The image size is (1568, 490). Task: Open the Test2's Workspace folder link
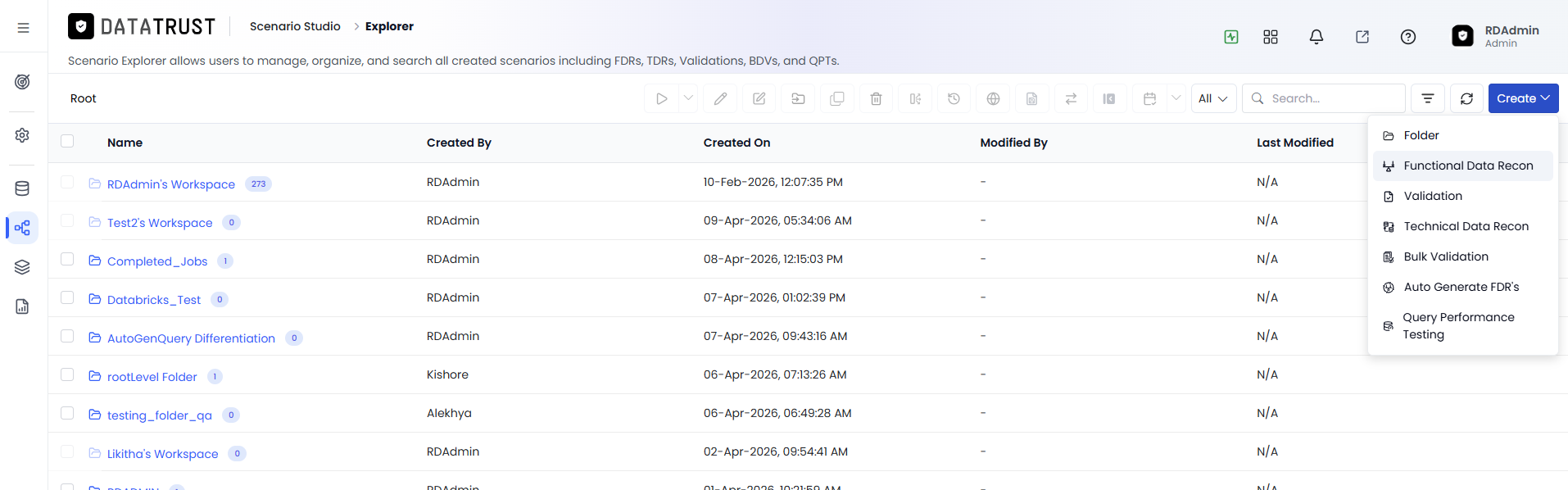160,223
